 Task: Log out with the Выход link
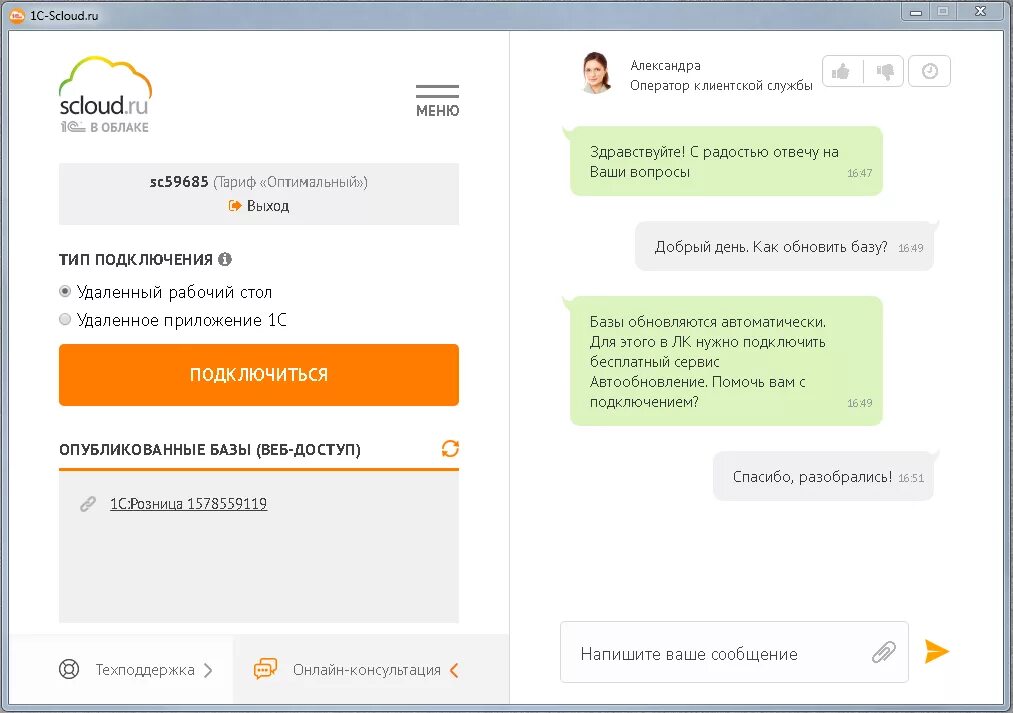pos(267,206)
